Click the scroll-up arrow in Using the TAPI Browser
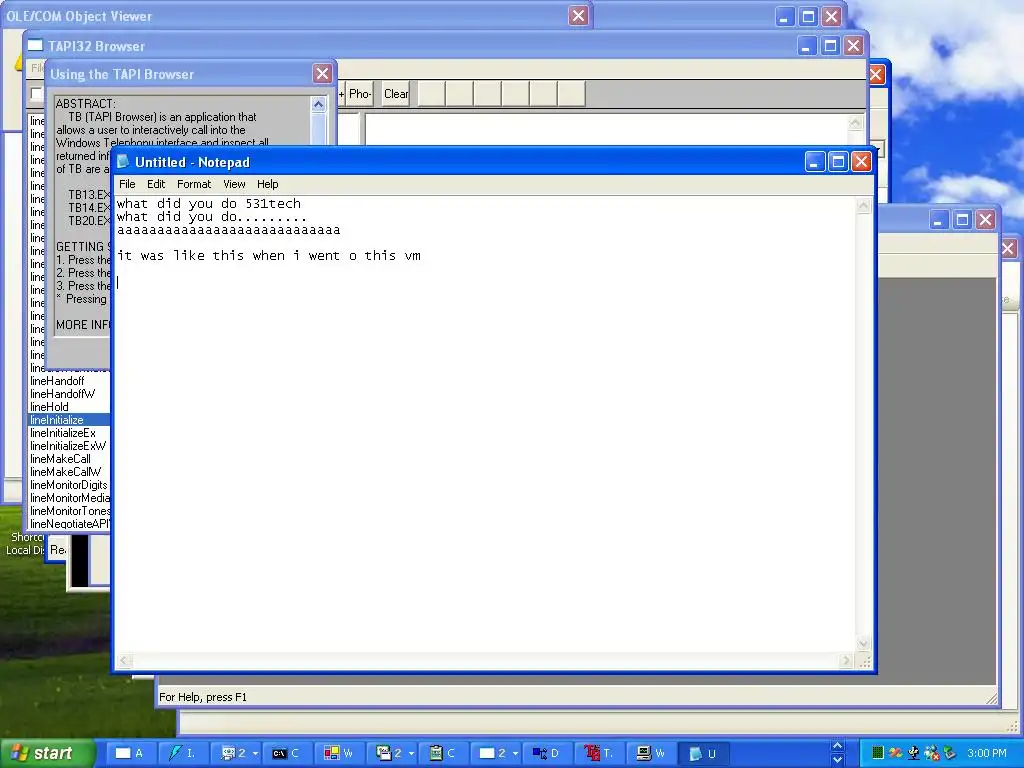Image resolution: width=1024 pixels, height=768 pixels. pyautogui.click(x=319, y=104)
